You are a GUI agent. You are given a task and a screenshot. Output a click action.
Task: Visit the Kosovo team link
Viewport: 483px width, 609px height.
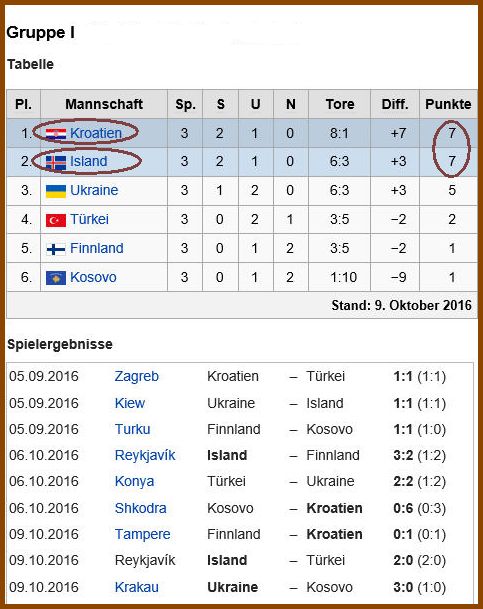point(93,277)
